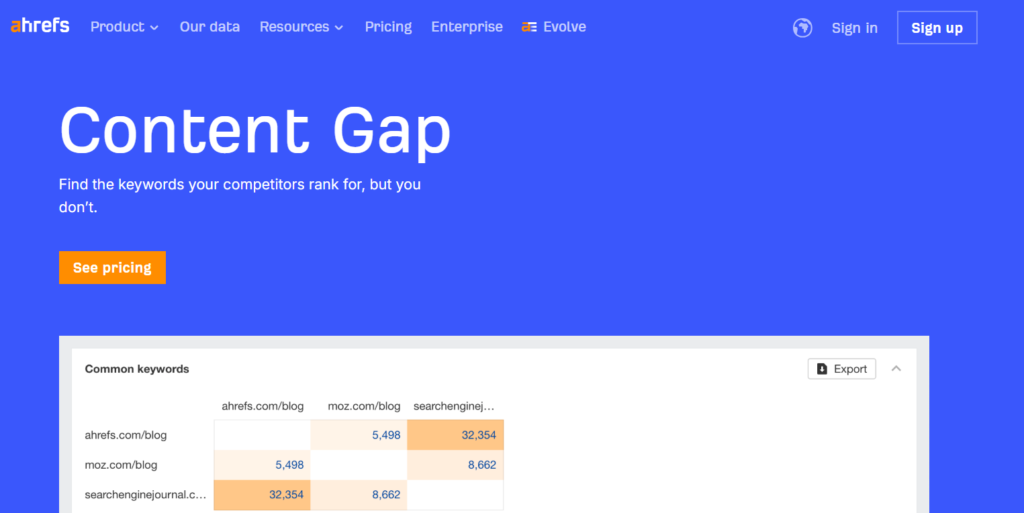
Task: Click the Sign up button
Action: click(937, 27)
